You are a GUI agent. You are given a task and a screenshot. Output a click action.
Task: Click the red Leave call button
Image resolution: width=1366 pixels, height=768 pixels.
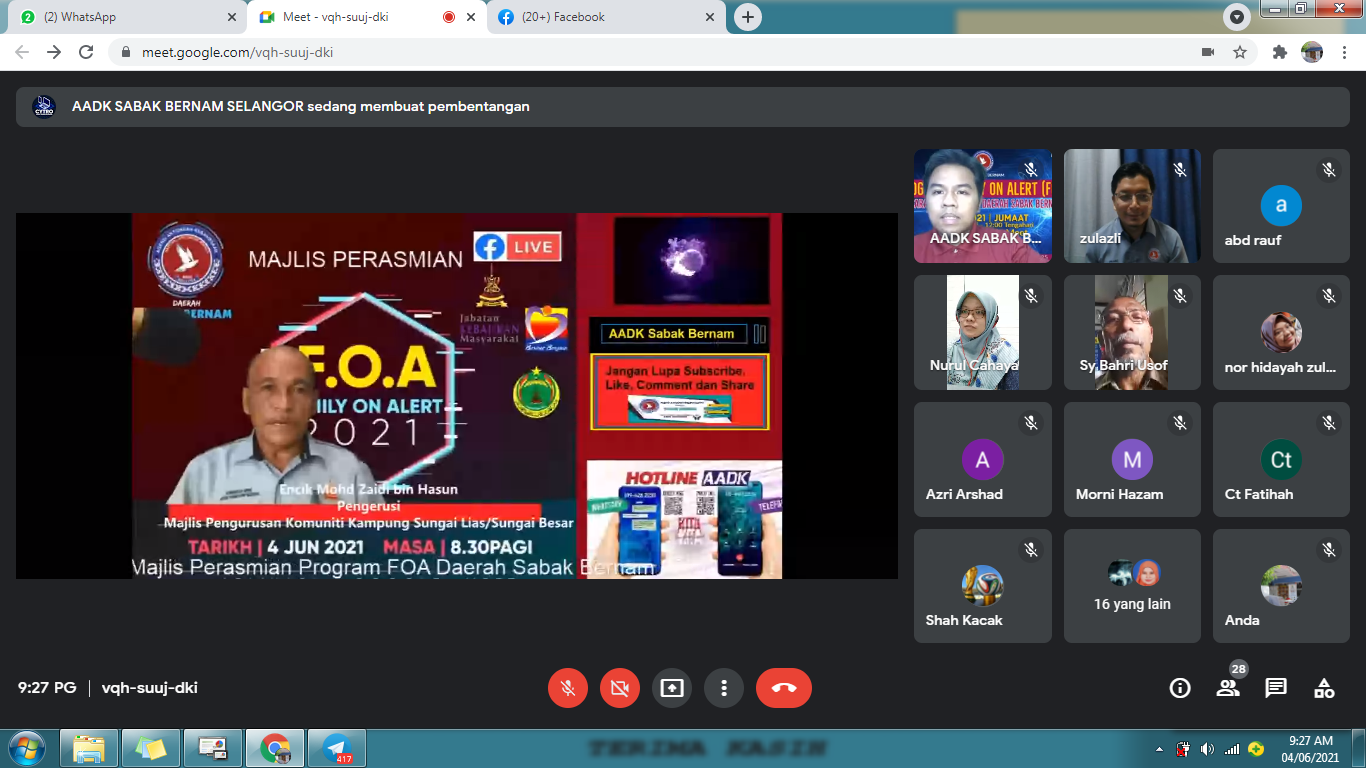pos(783,688)
